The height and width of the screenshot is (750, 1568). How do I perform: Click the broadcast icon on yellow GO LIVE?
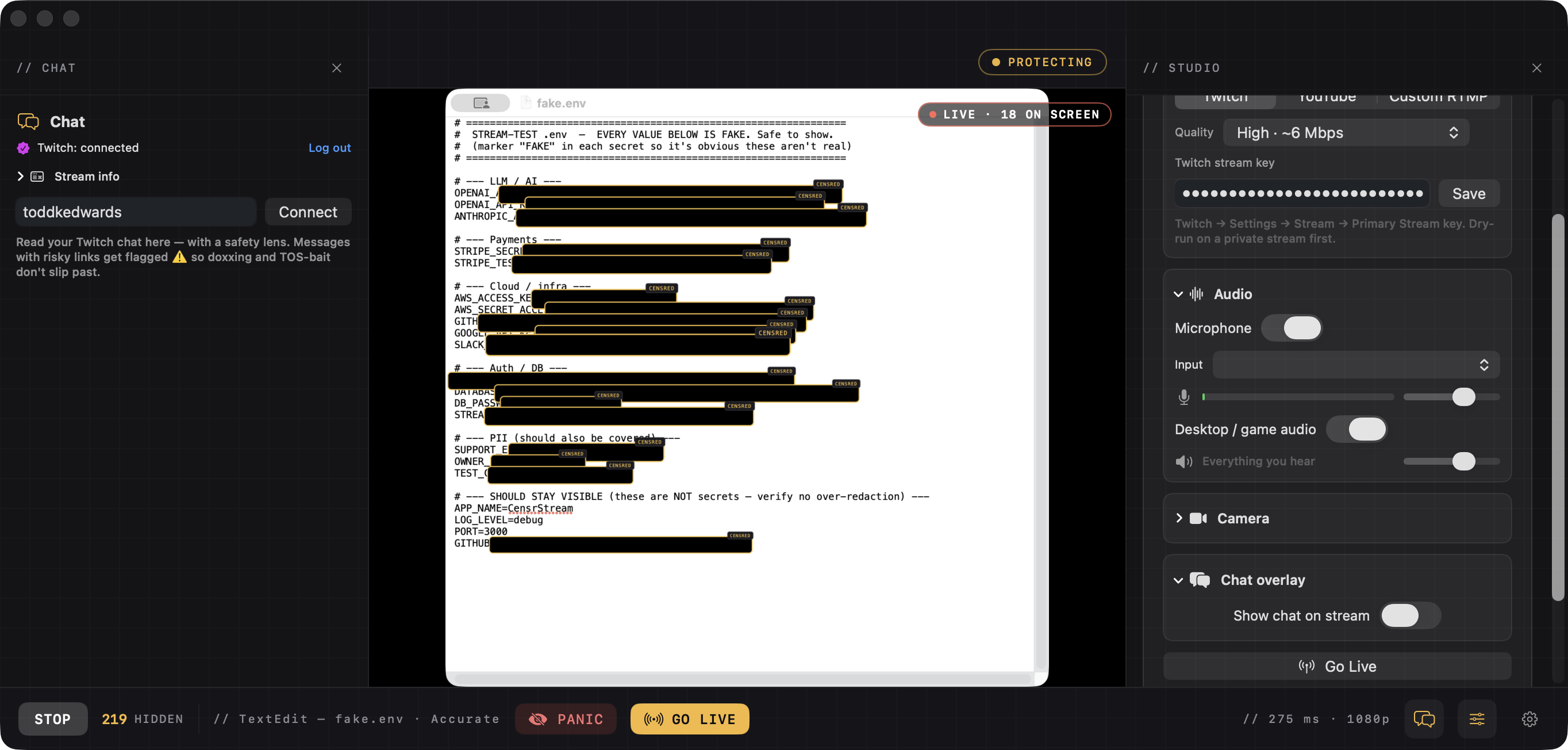point(654,720)
